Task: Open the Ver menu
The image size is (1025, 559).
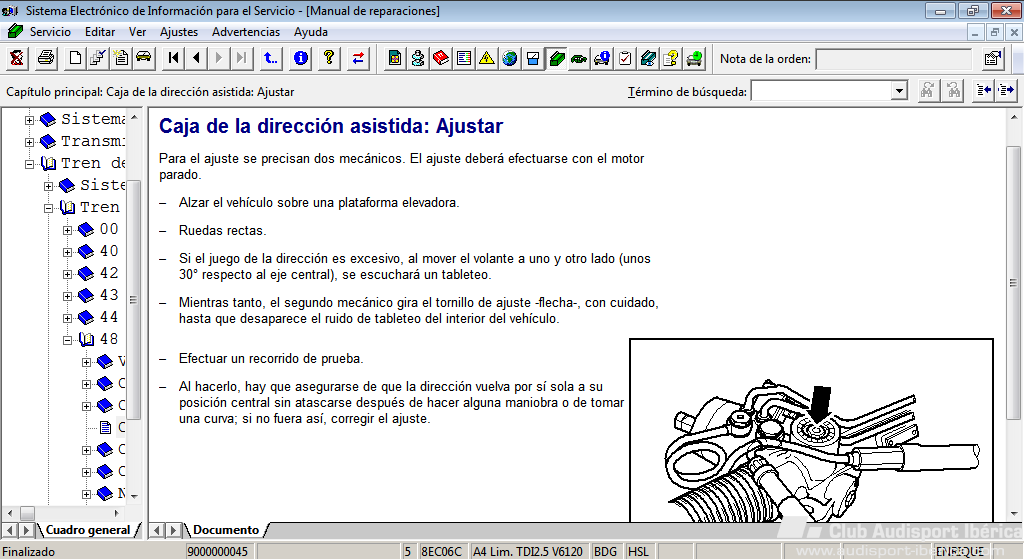Action: [137, 32]
